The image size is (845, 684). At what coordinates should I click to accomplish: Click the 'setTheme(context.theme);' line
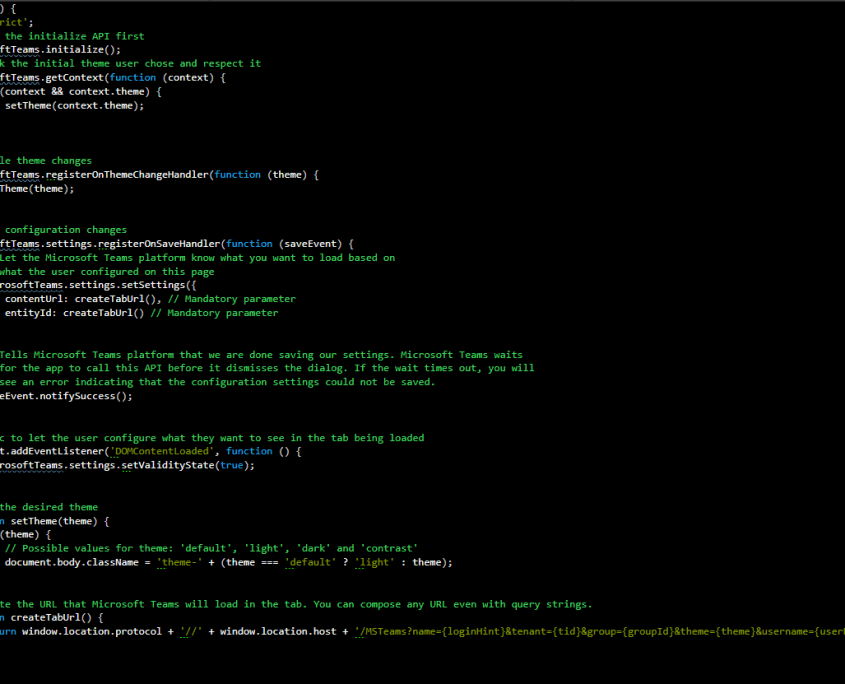[x=74, y=106]
